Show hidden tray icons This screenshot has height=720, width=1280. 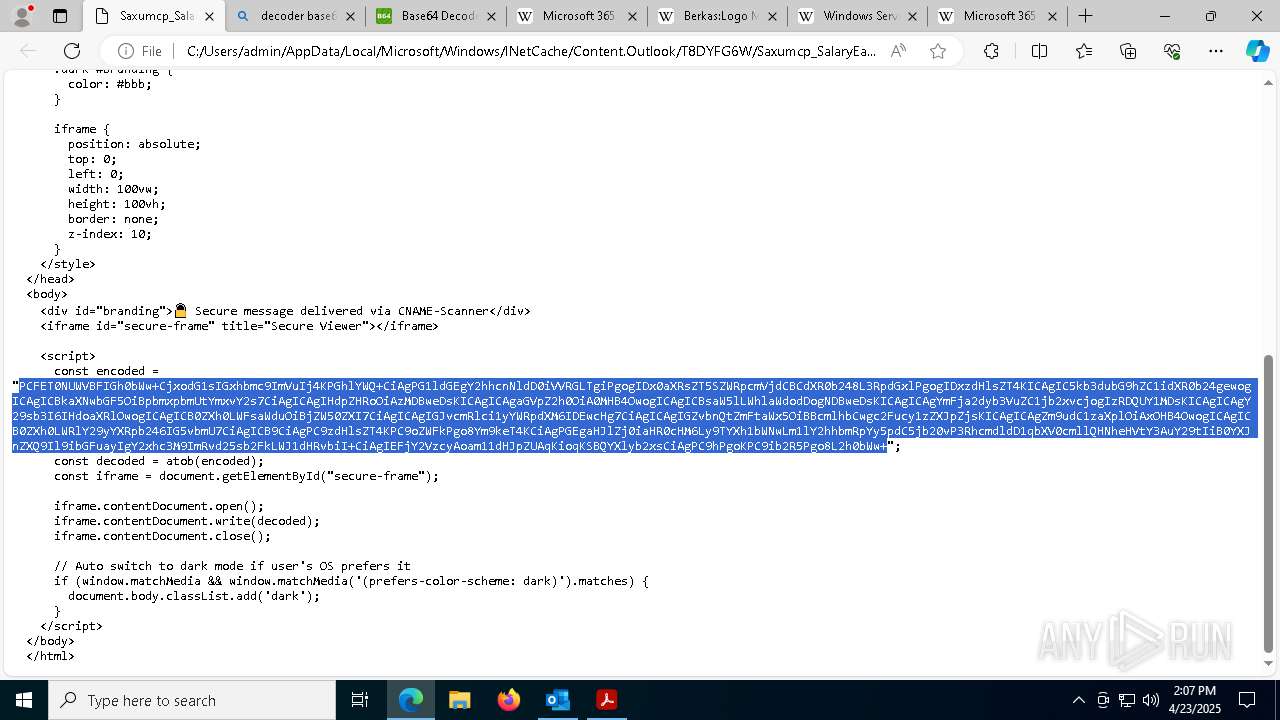[1078, 700]
